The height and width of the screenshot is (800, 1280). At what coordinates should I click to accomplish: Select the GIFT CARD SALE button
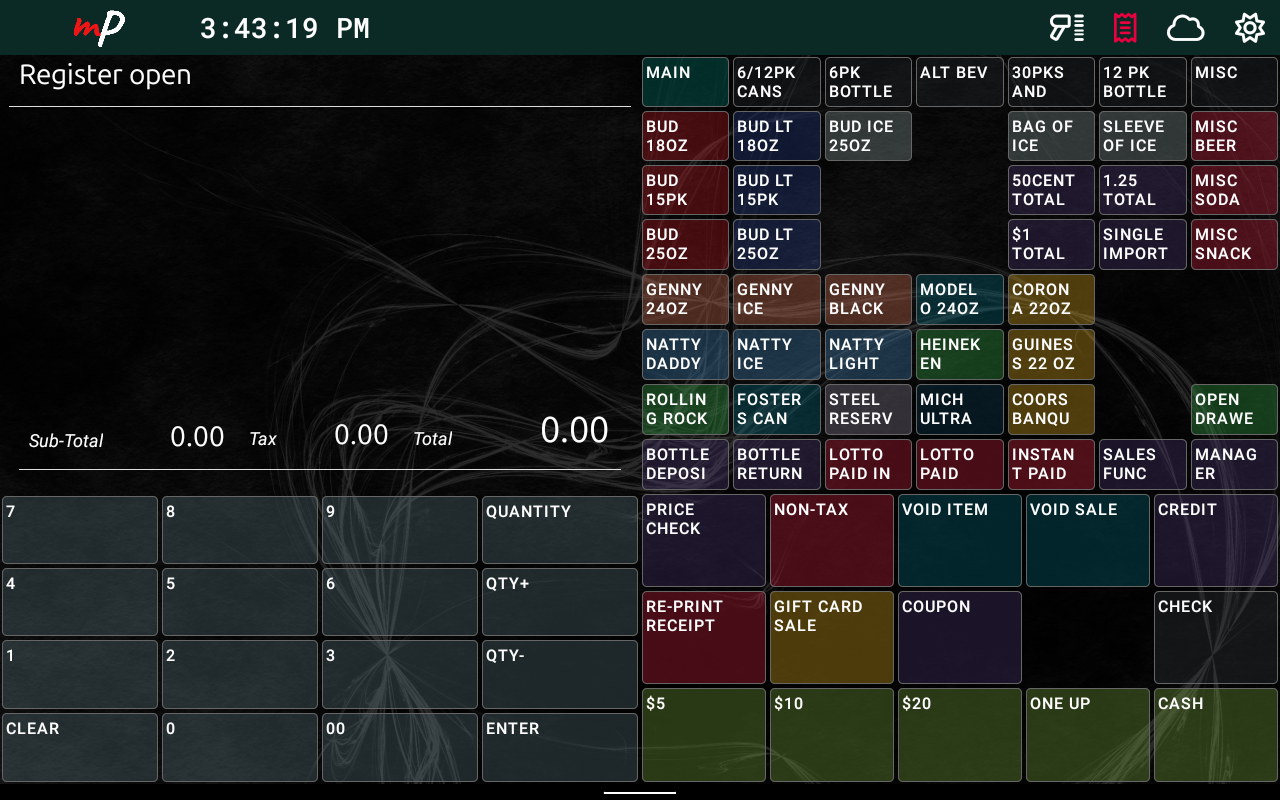pos(831,637)
